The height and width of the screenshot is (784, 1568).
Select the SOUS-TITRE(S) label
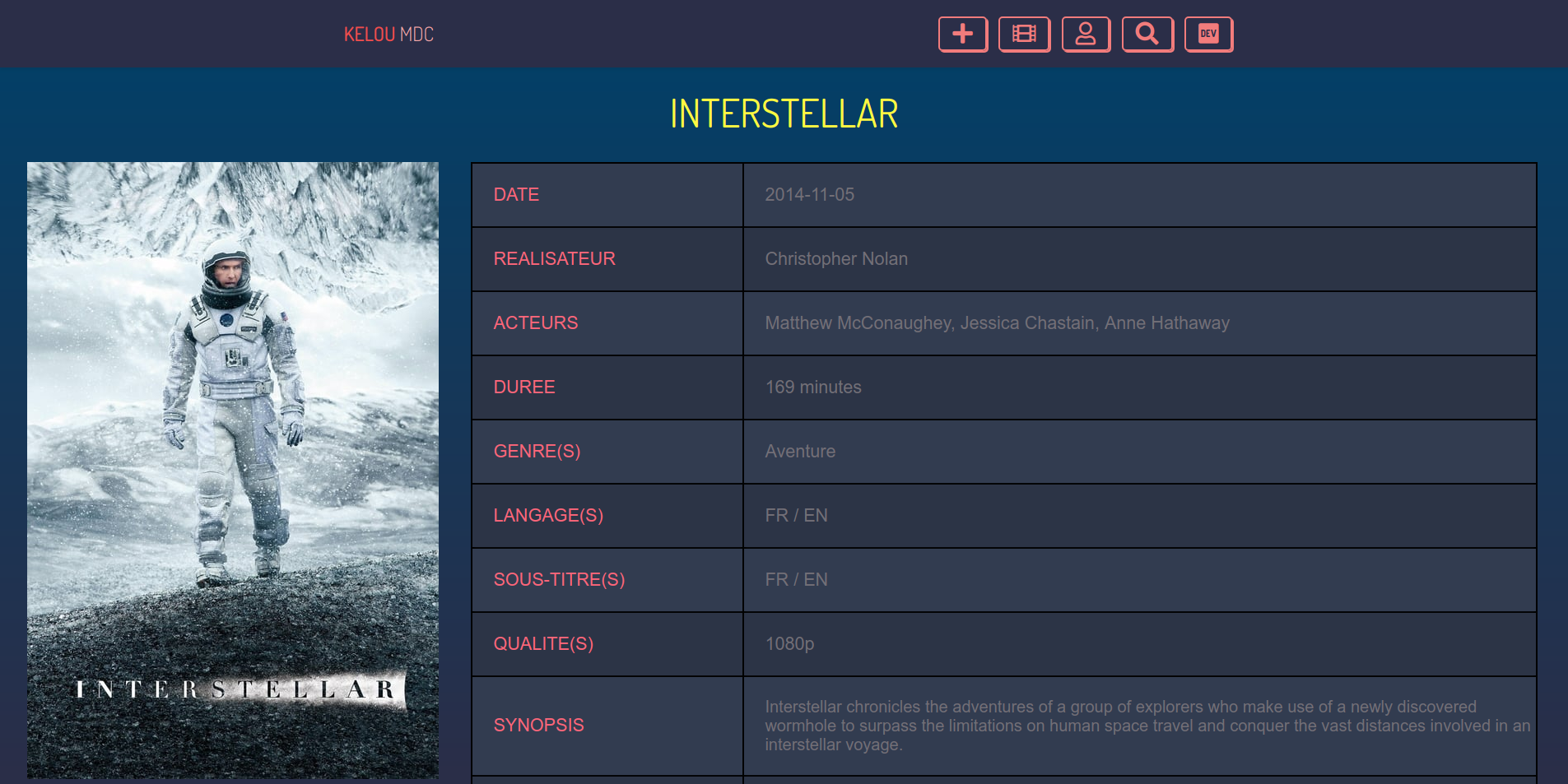(560, 580)
